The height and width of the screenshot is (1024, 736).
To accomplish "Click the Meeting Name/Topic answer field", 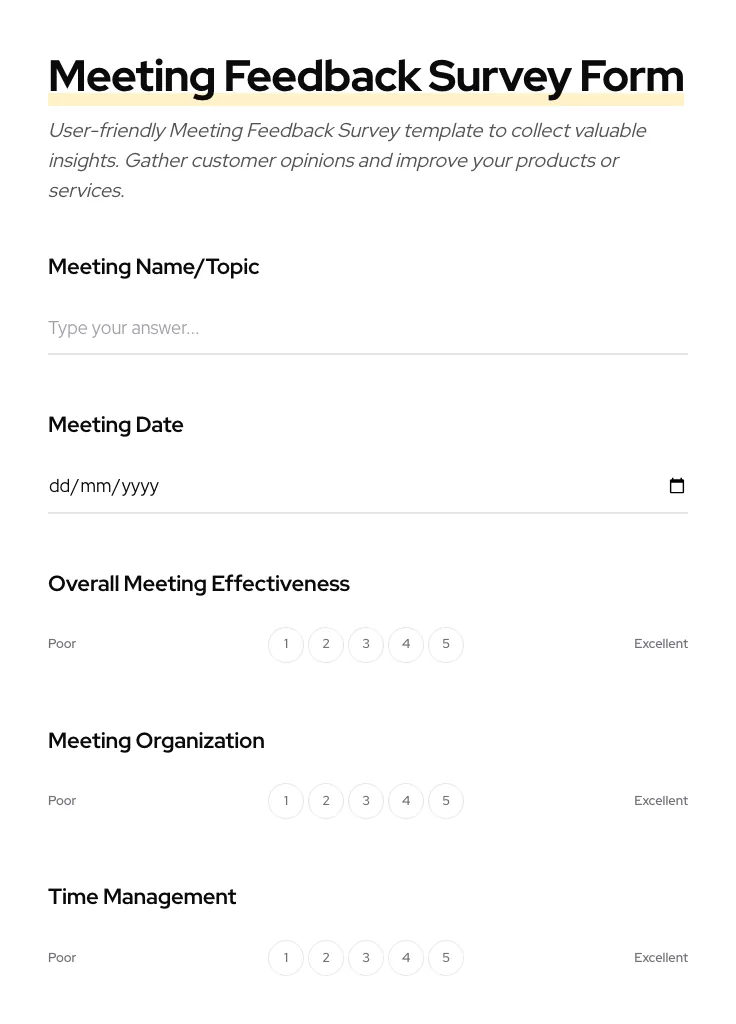I will coord(368,328).
